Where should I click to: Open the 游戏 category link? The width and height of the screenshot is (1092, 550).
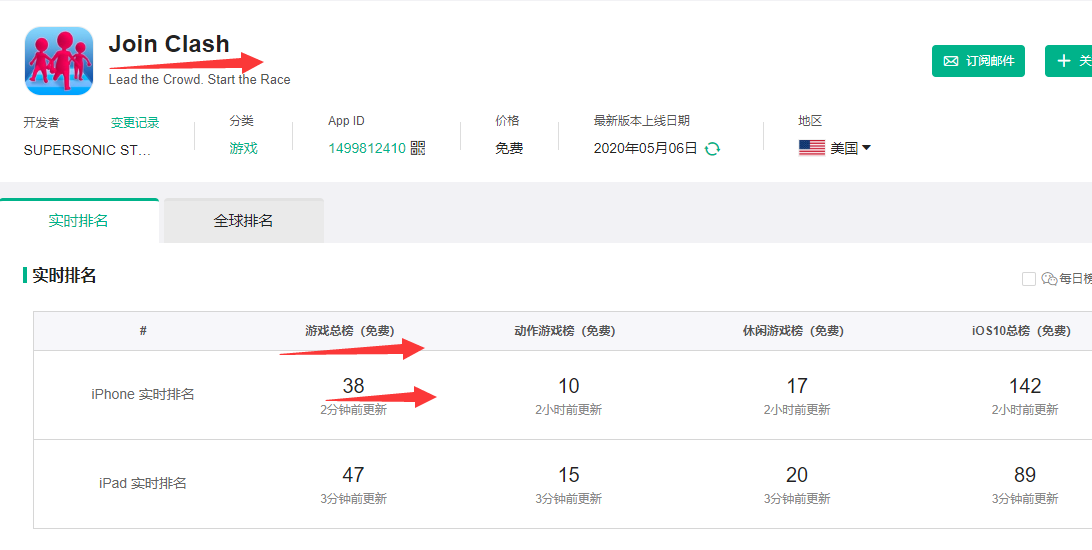[x=243, y=148]
